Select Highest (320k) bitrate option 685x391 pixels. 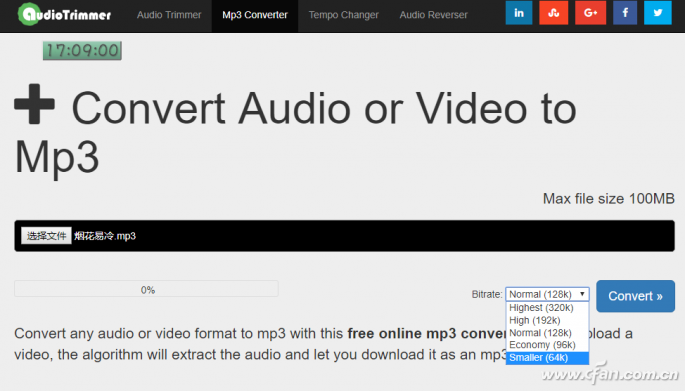[547, 308]
